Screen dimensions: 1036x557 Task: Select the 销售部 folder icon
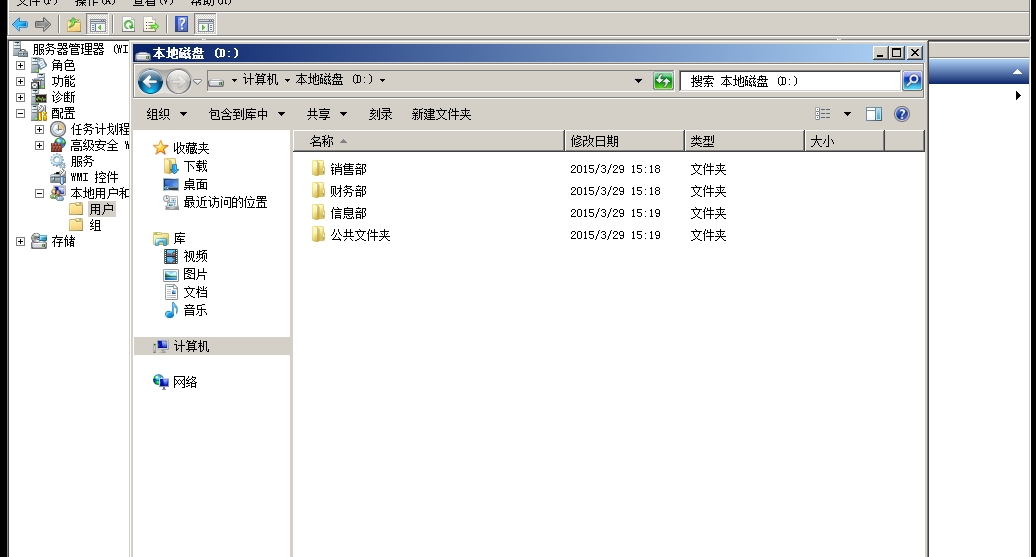pos(318,168)
